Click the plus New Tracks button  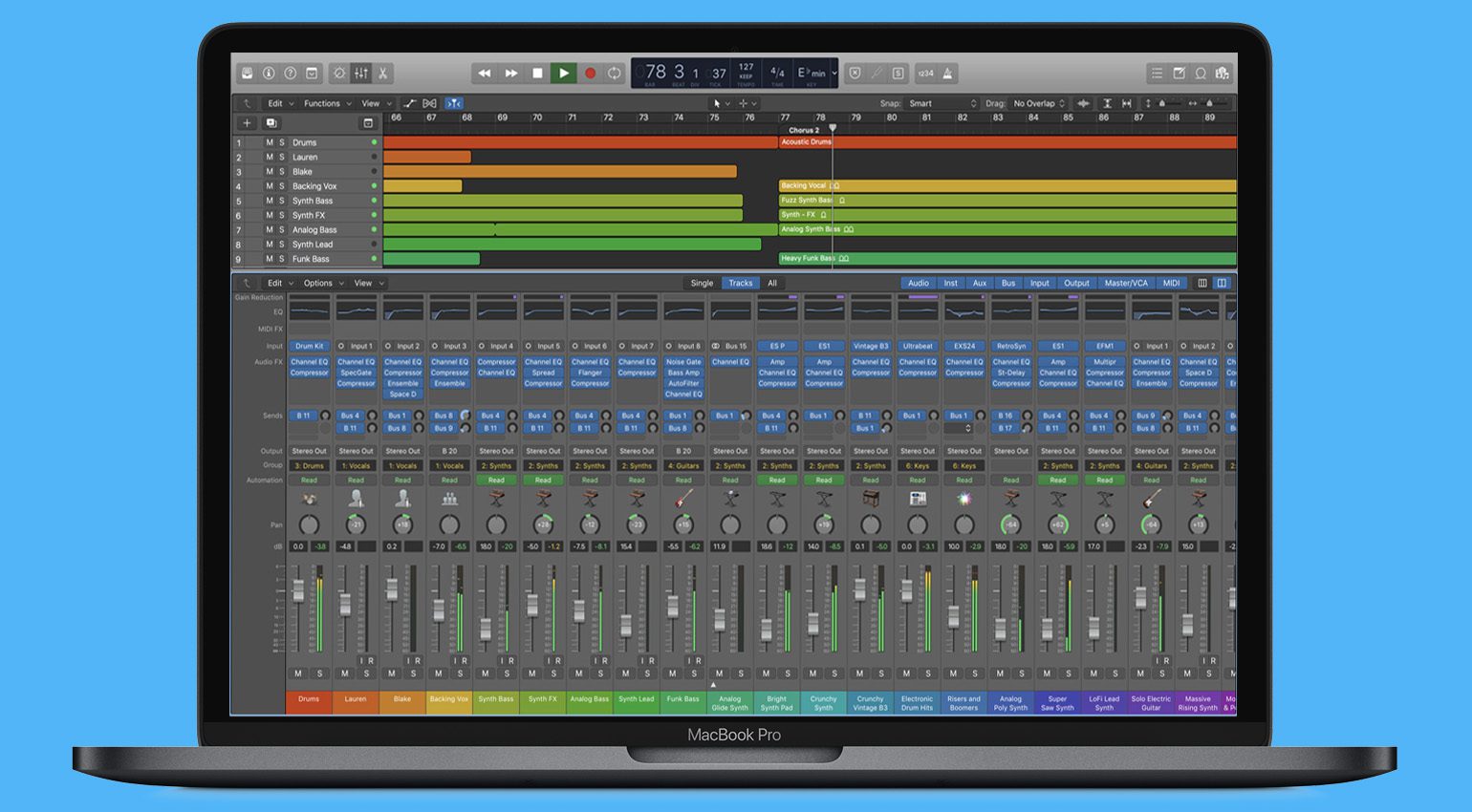(x=247, y=123)
